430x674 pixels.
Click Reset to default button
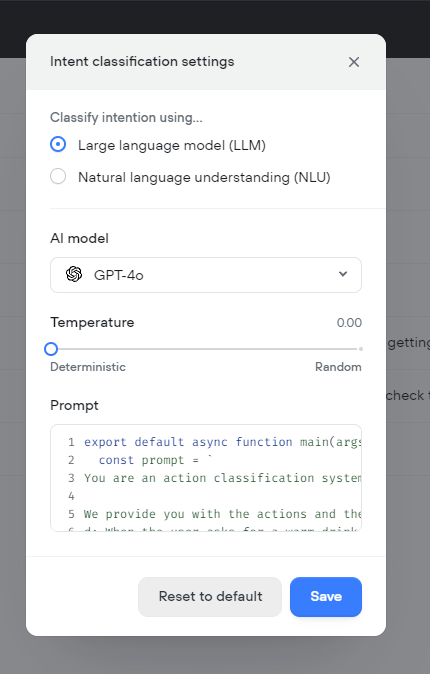coord(210,597)
